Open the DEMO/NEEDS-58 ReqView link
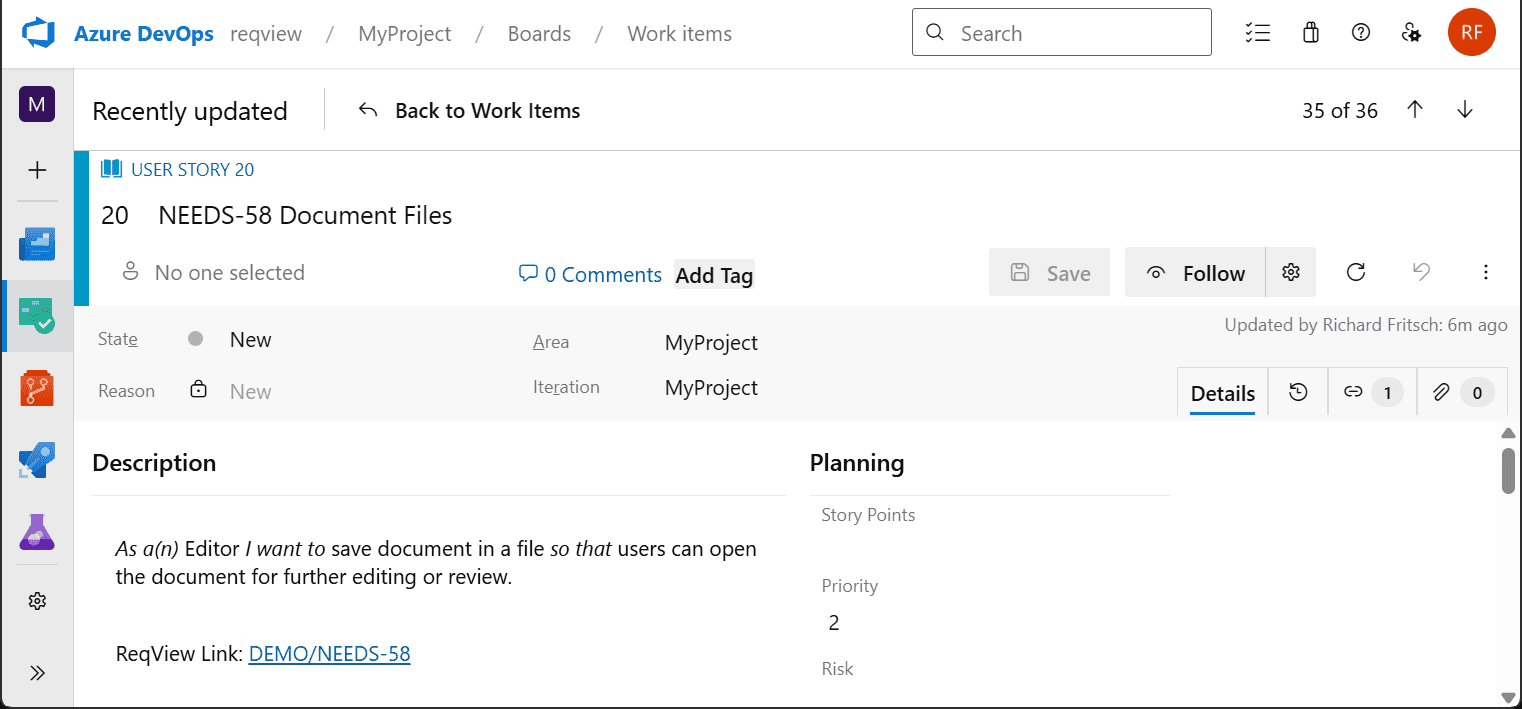Image resolution: width=1522 pixels, height=709 pixels. 329,653
